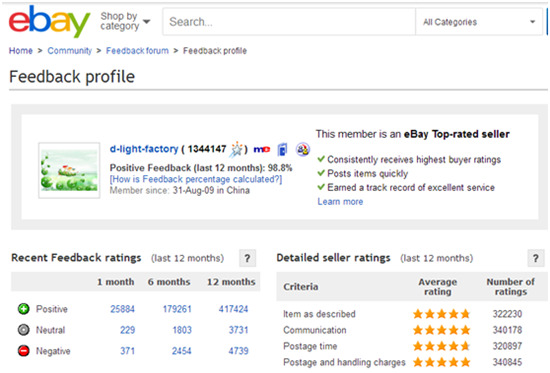
Task: Click the Item as described star rating
Action: pos(441,314)
